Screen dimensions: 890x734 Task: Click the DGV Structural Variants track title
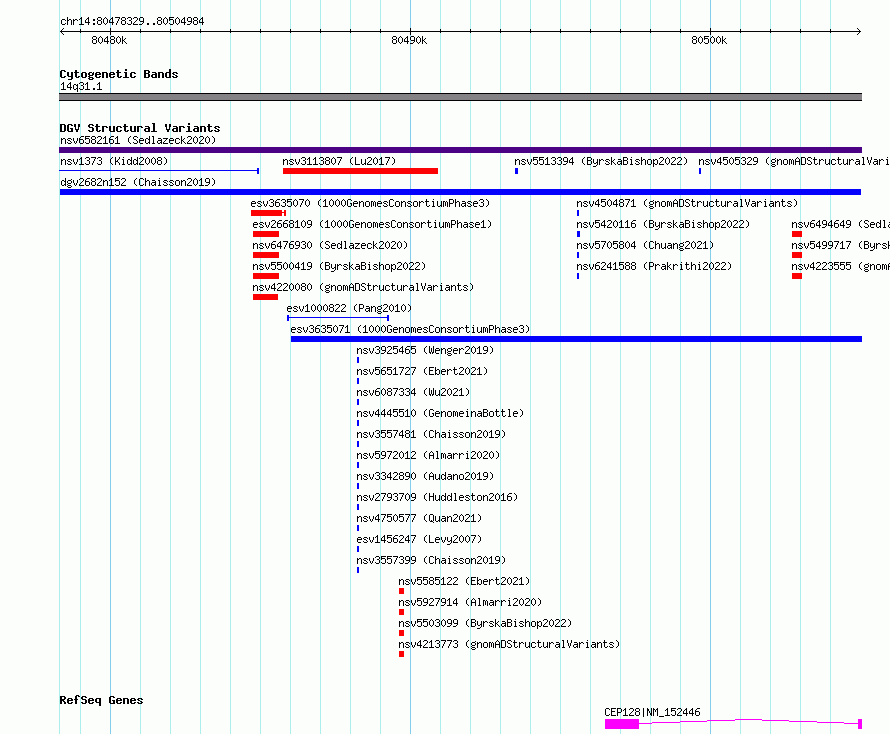click(x=140, y=128)
